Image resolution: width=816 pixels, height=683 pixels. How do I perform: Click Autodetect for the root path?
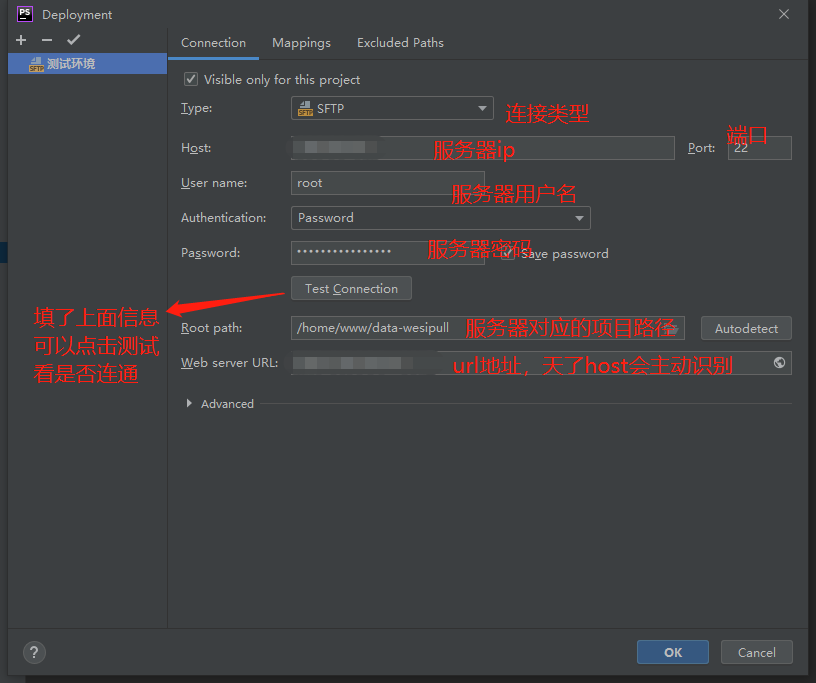pyautogui.click(x=745, y=328)
